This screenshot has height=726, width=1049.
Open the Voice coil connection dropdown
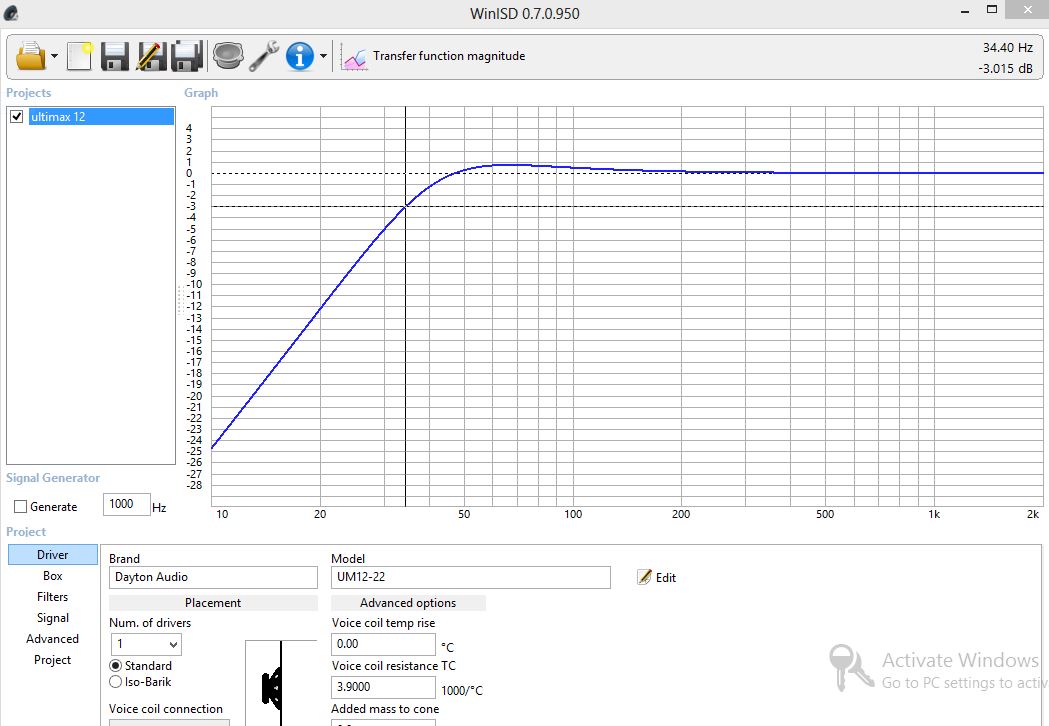coord(169,723)
